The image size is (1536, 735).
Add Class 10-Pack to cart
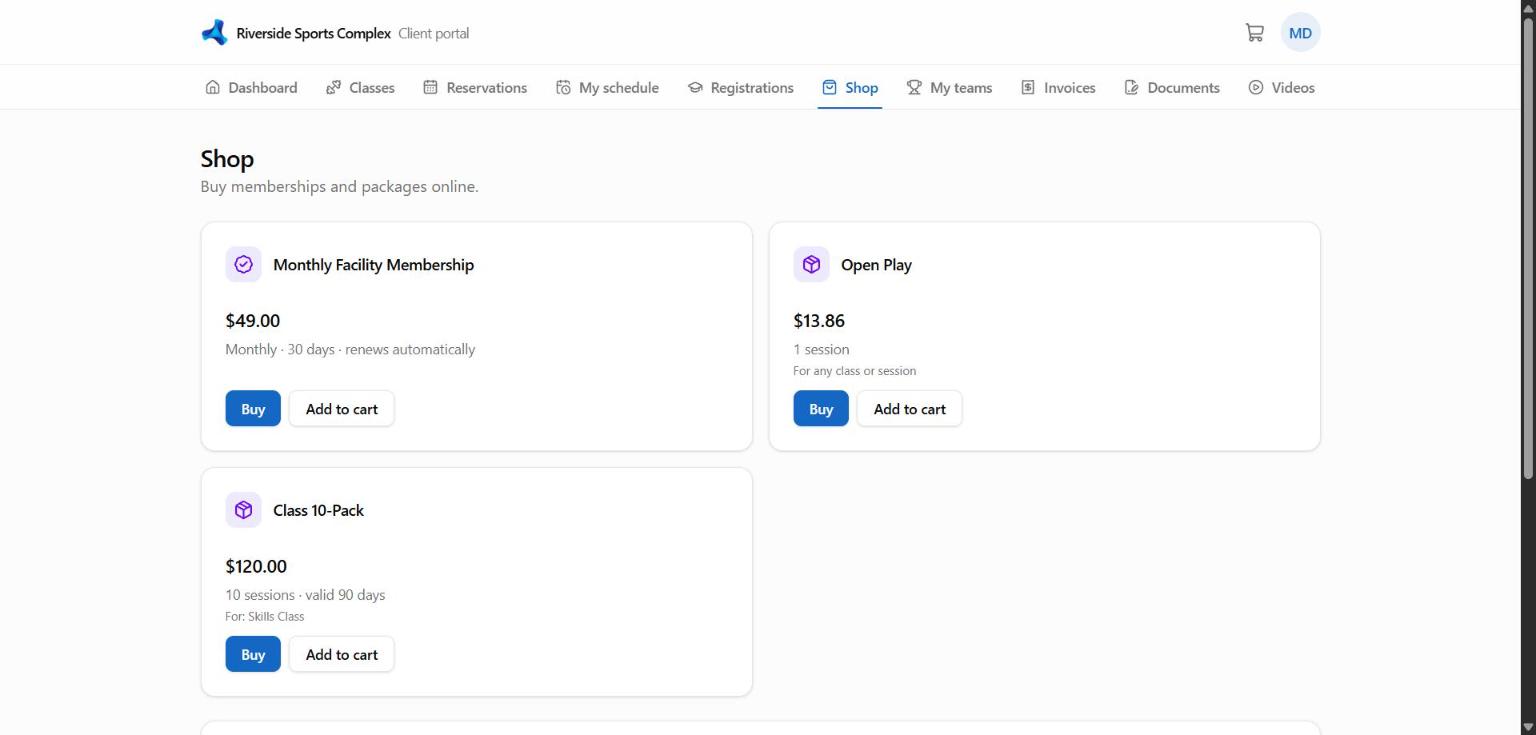(342, 654)
